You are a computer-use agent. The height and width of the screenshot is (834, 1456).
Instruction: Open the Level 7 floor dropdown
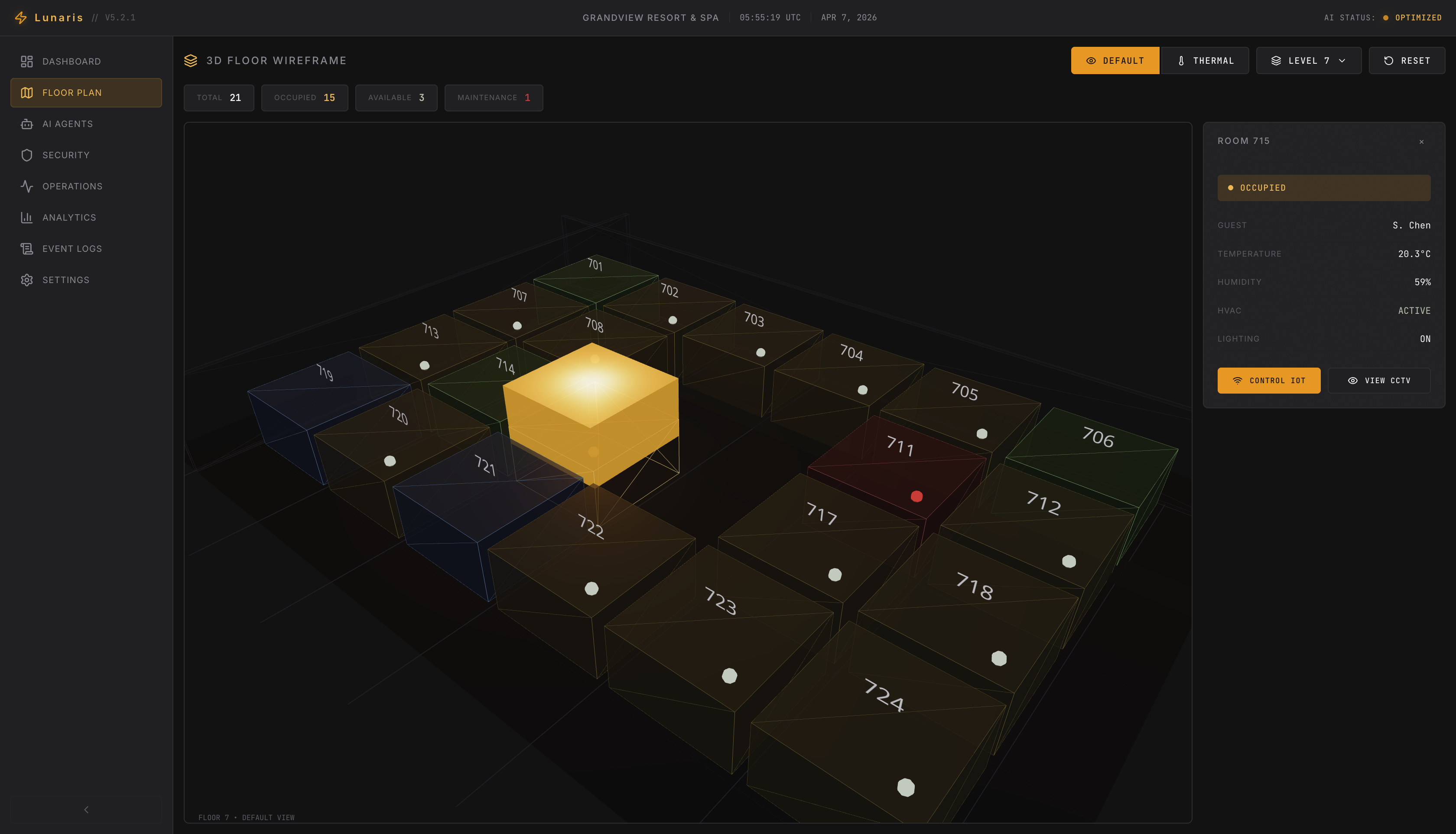pyautogui.click(x=1308, y=61)
